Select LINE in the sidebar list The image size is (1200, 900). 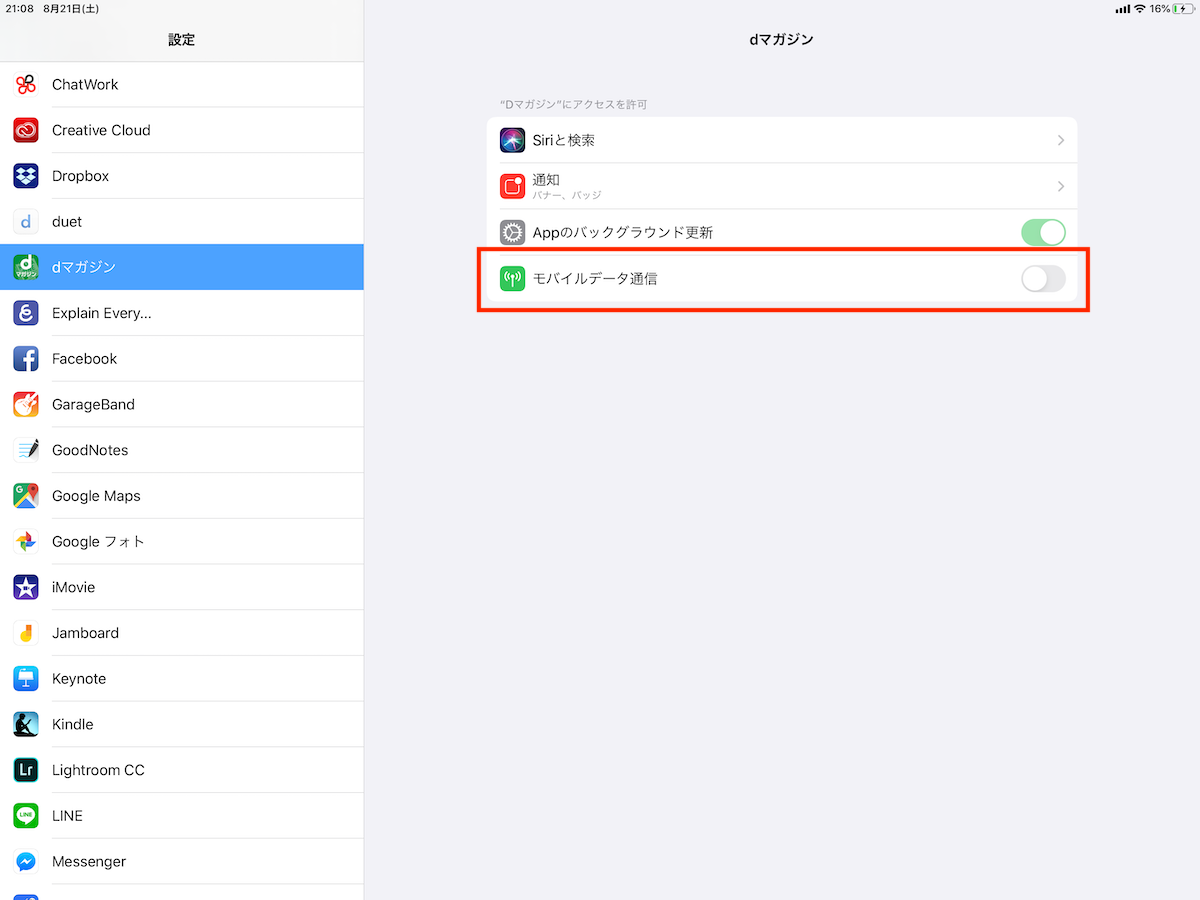(182, 816)
